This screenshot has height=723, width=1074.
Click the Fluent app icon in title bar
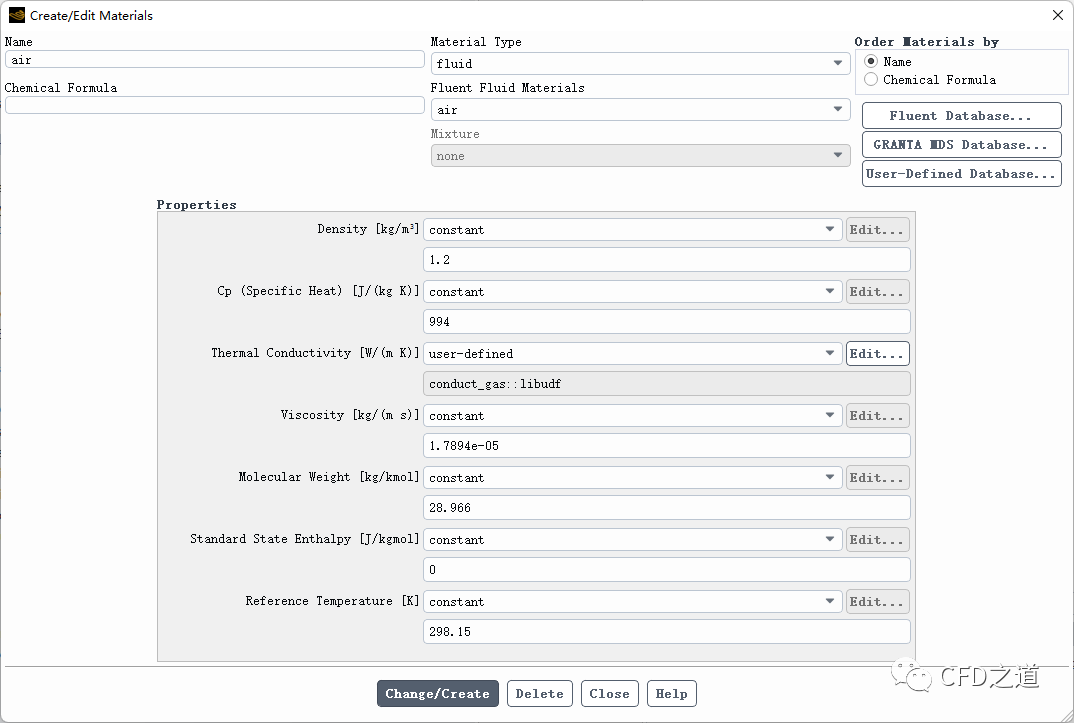click(16, 15)
